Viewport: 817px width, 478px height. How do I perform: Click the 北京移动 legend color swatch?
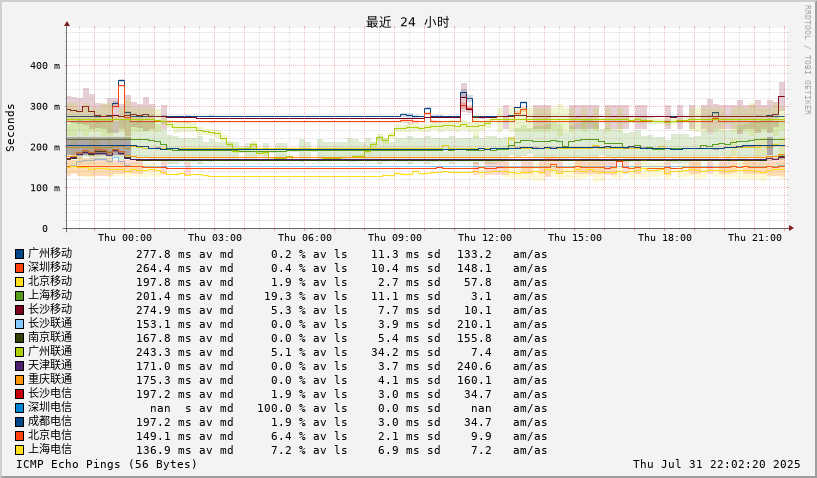(x=19, y=282)
